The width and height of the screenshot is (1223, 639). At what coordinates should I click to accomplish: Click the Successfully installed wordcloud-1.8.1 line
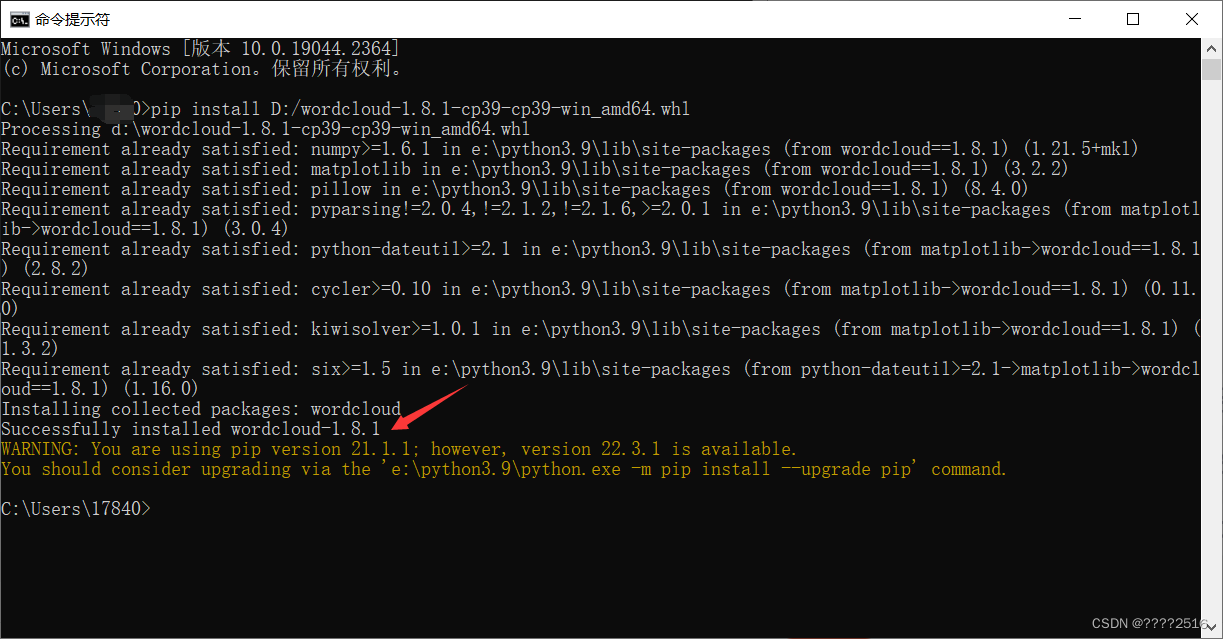[190, 429]
